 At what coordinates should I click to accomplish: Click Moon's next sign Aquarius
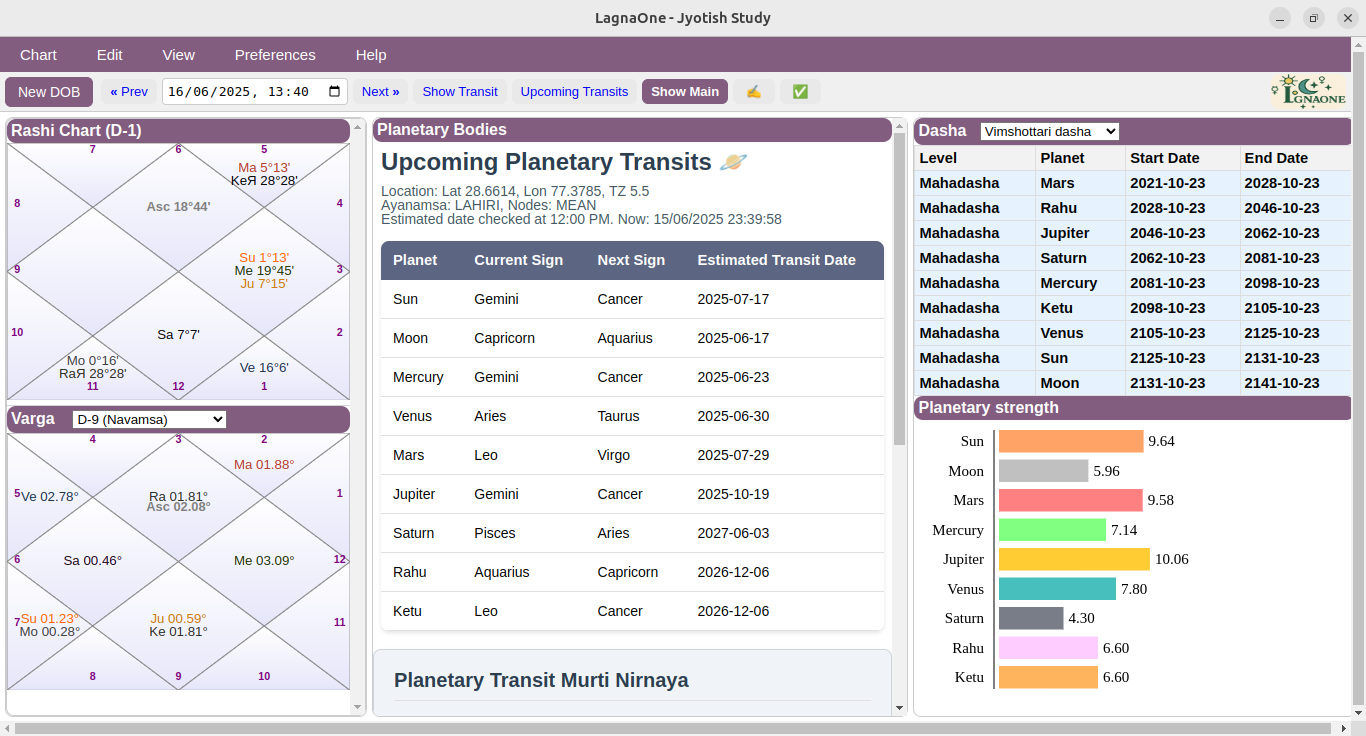coord(625,338)
